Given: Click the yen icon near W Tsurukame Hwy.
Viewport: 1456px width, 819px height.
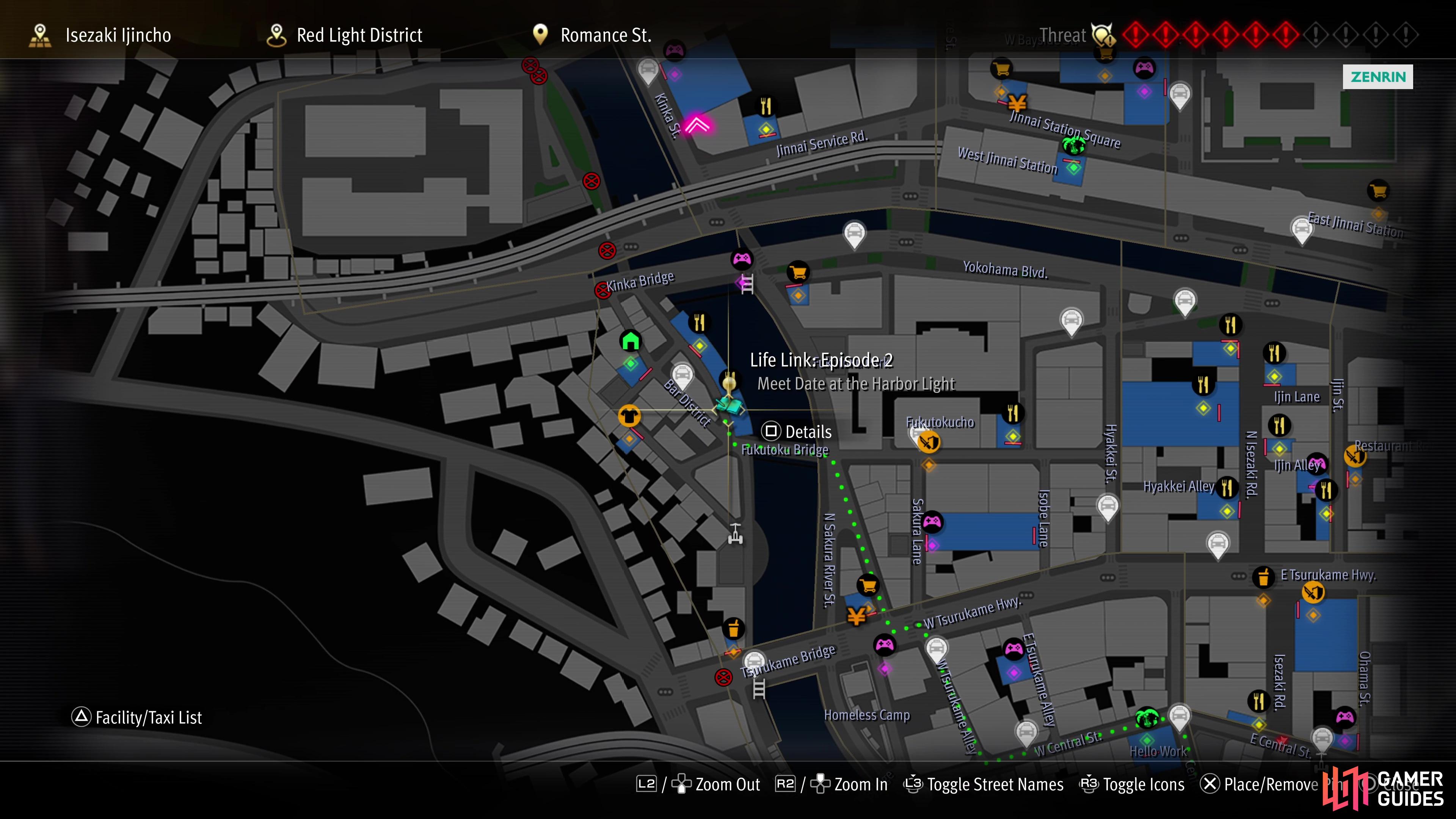Looking at the screenshot, I should point(857,615).
